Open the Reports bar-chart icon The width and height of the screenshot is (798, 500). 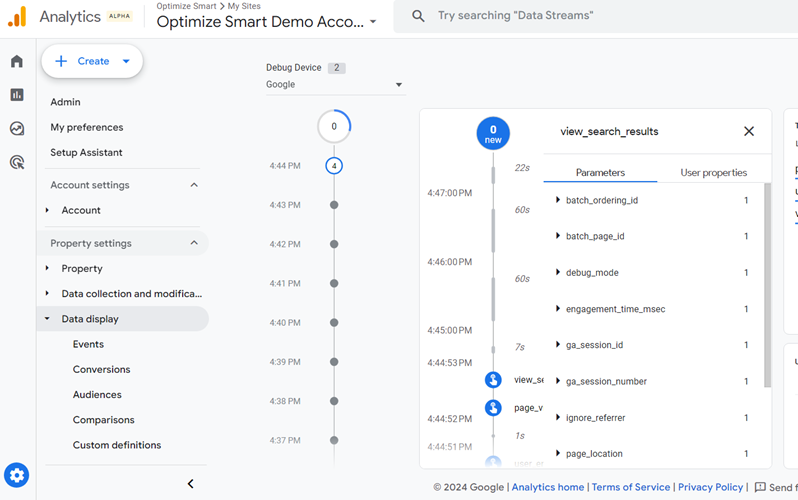coord(17,95)
